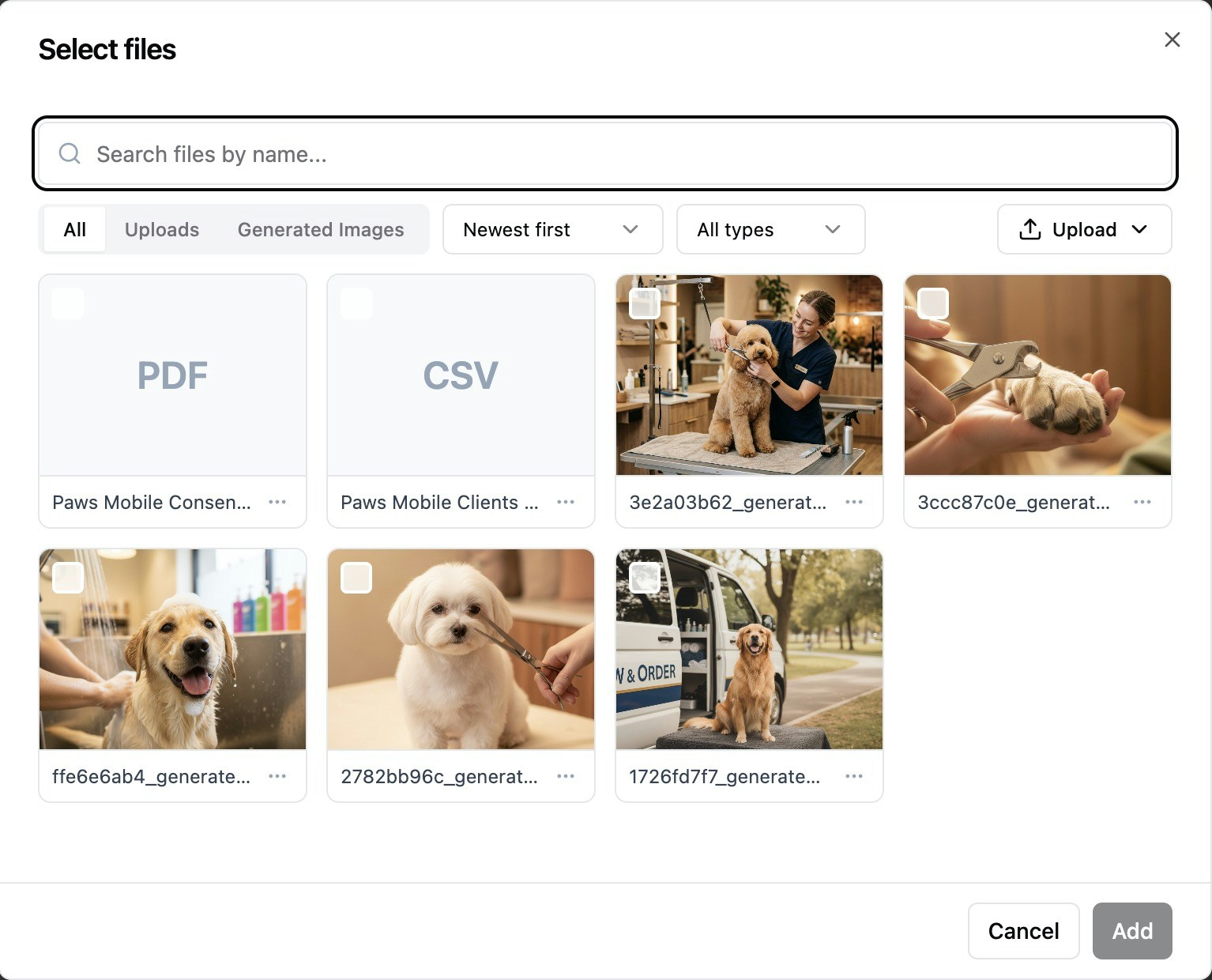Open more options for ffe6e6ab4_generate image
Screen dimensions: 1212x980
(x=277, y=776)
